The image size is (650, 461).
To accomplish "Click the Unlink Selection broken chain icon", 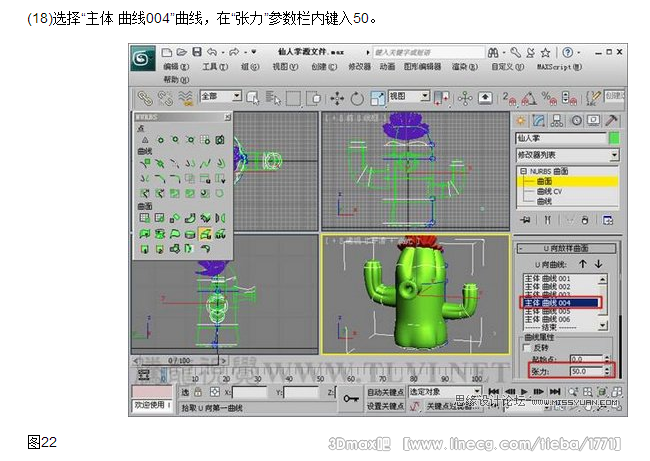I will point(165,98).
